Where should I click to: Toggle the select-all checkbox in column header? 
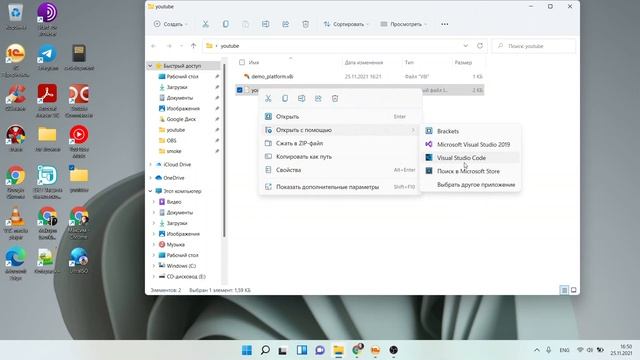click(242, 62)
